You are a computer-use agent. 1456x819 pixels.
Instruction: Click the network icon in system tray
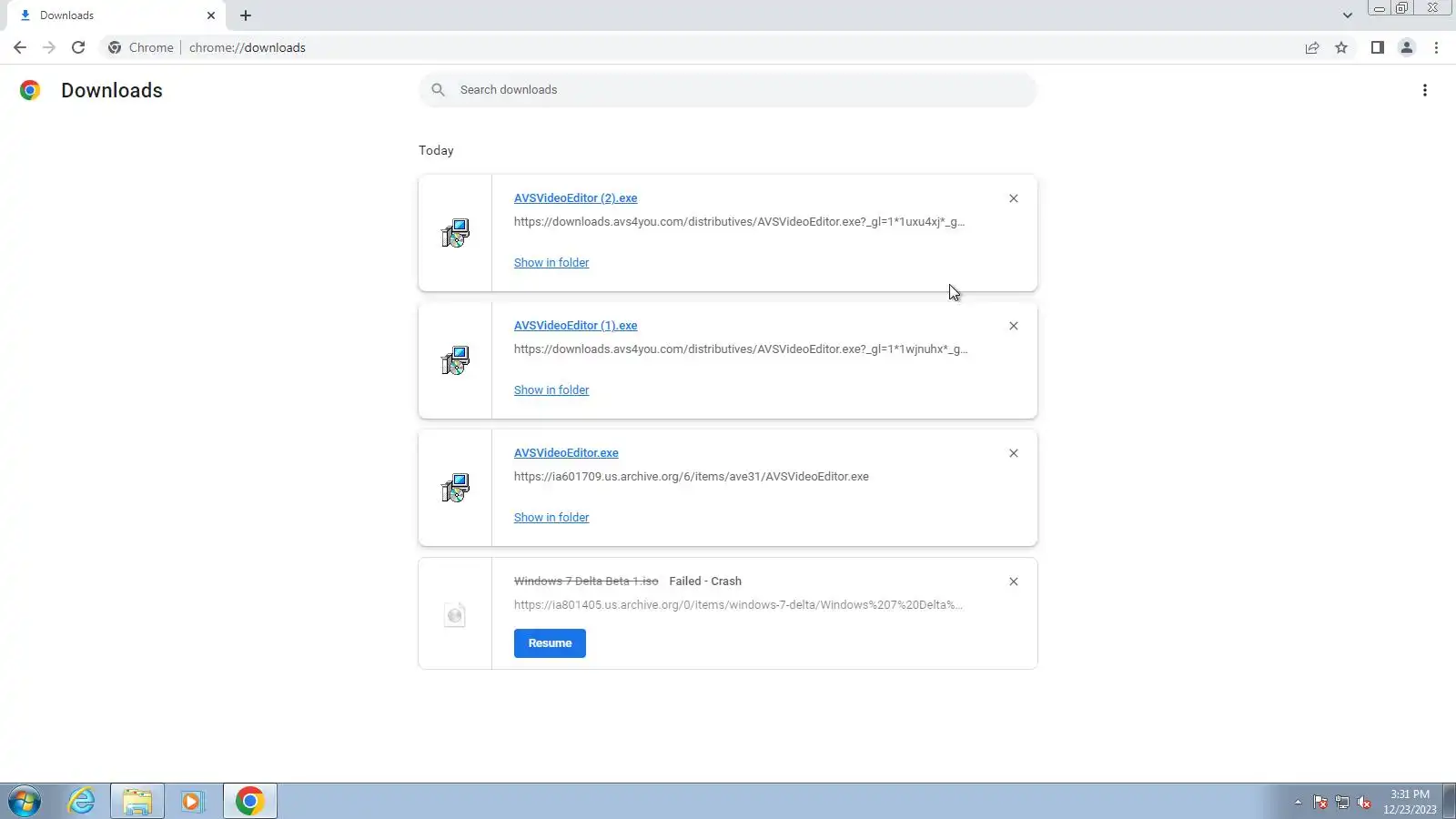[x=1342, y=803]
